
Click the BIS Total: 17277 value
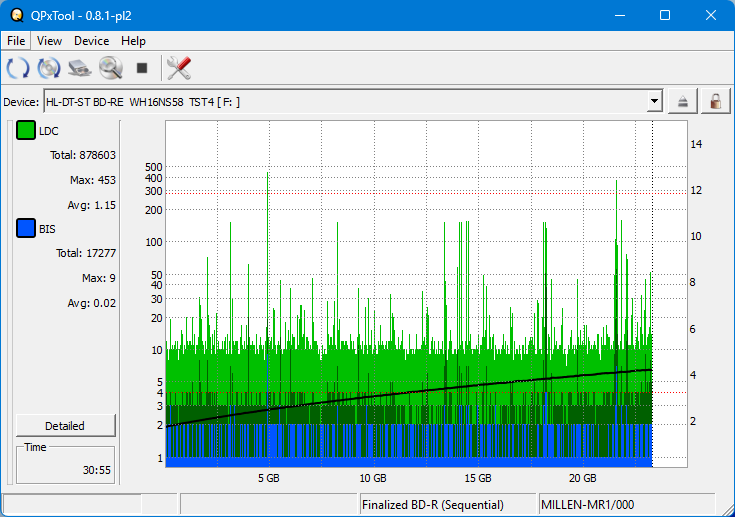[86, 253]
